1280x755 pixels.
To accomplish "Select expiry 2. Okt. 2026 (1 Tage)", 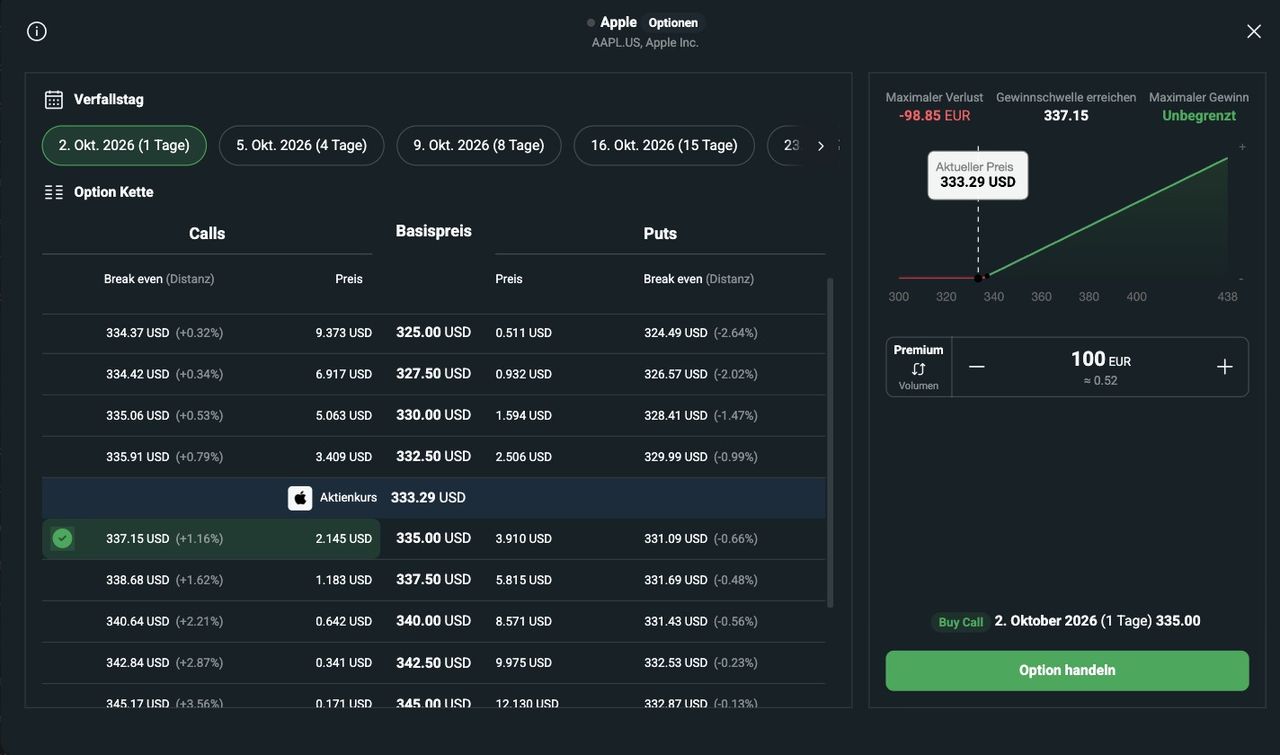I will tap(124, 145).
